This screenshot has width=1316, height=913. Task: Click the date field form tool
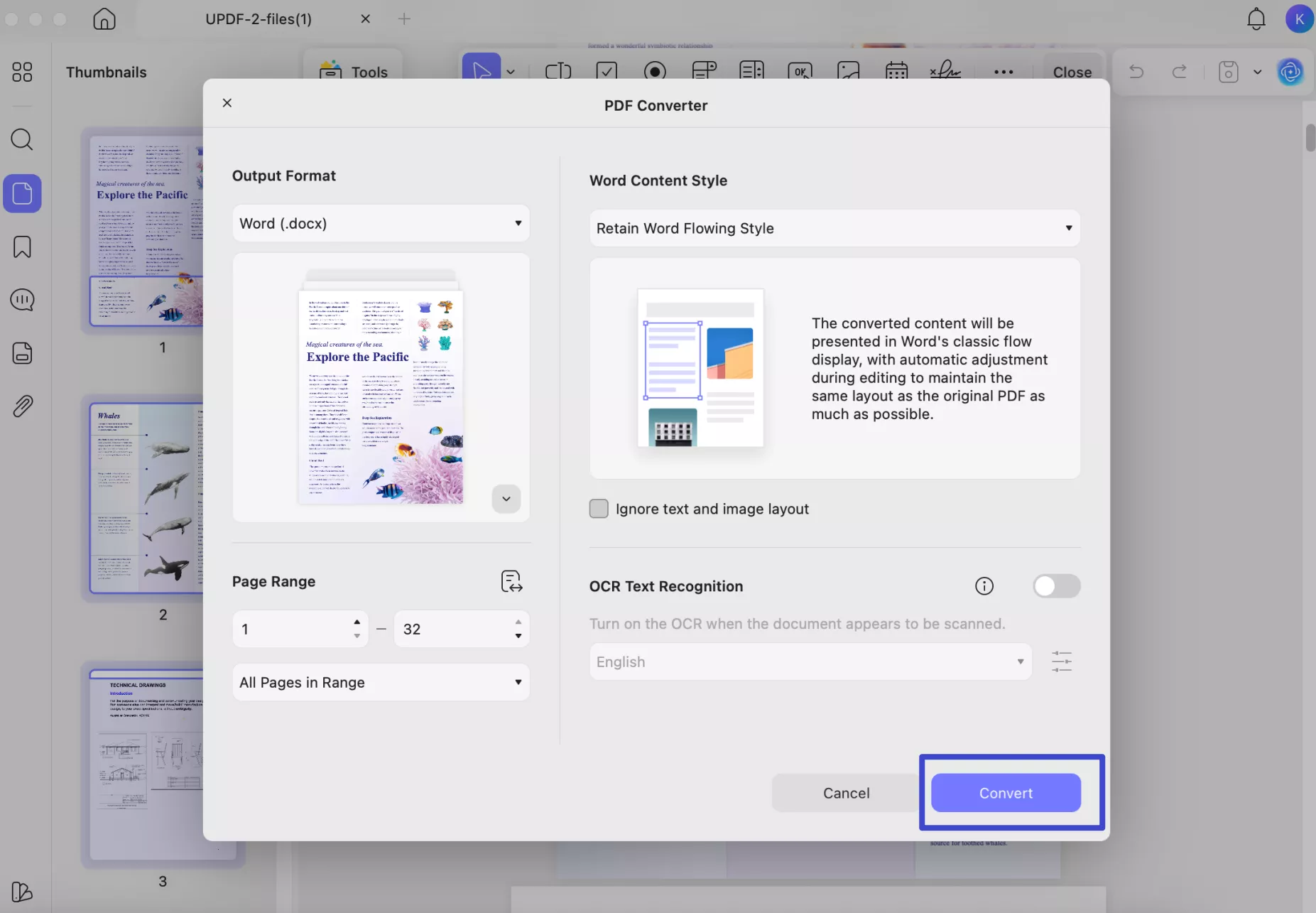coord(897,70)
